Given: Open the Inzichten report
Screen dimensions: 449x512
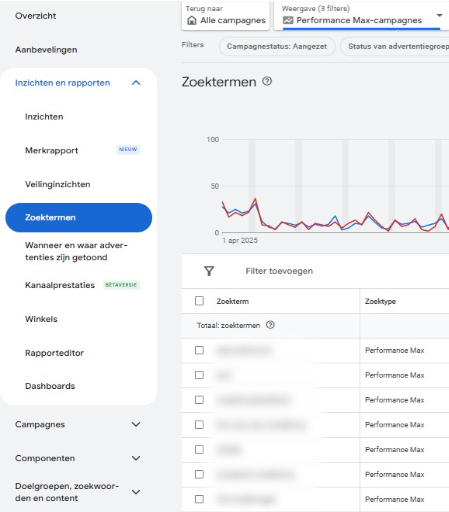Looking at the screenshot, I should click(44, 117).
